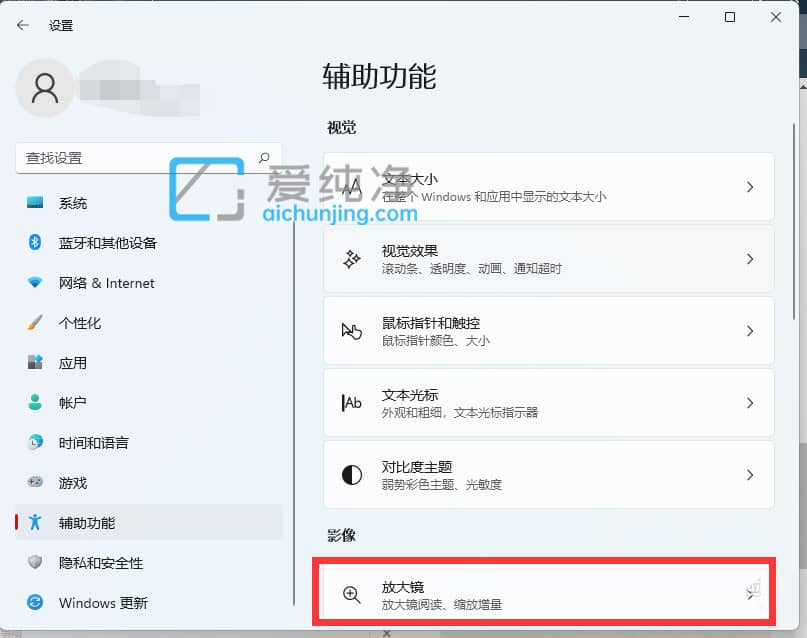Viewport: 807px width, 638px height.
Task: Click the Wi-Fi network icon in sidebar
Action: point(35,283)
